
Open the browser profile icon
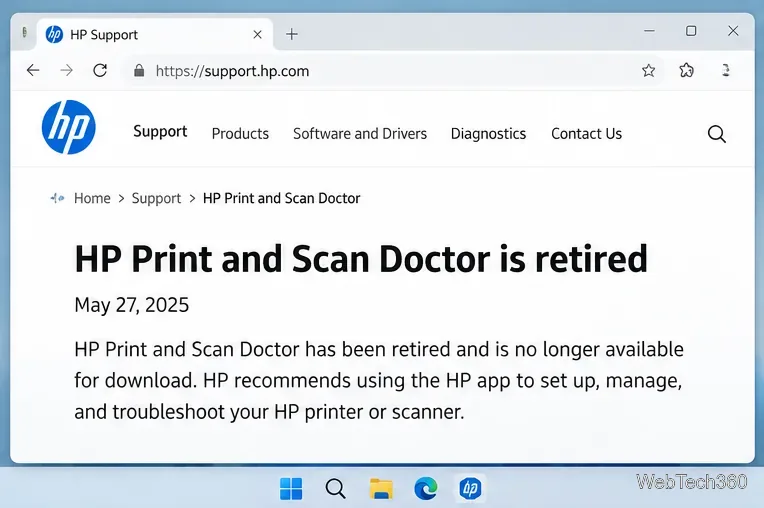(726, 70)
